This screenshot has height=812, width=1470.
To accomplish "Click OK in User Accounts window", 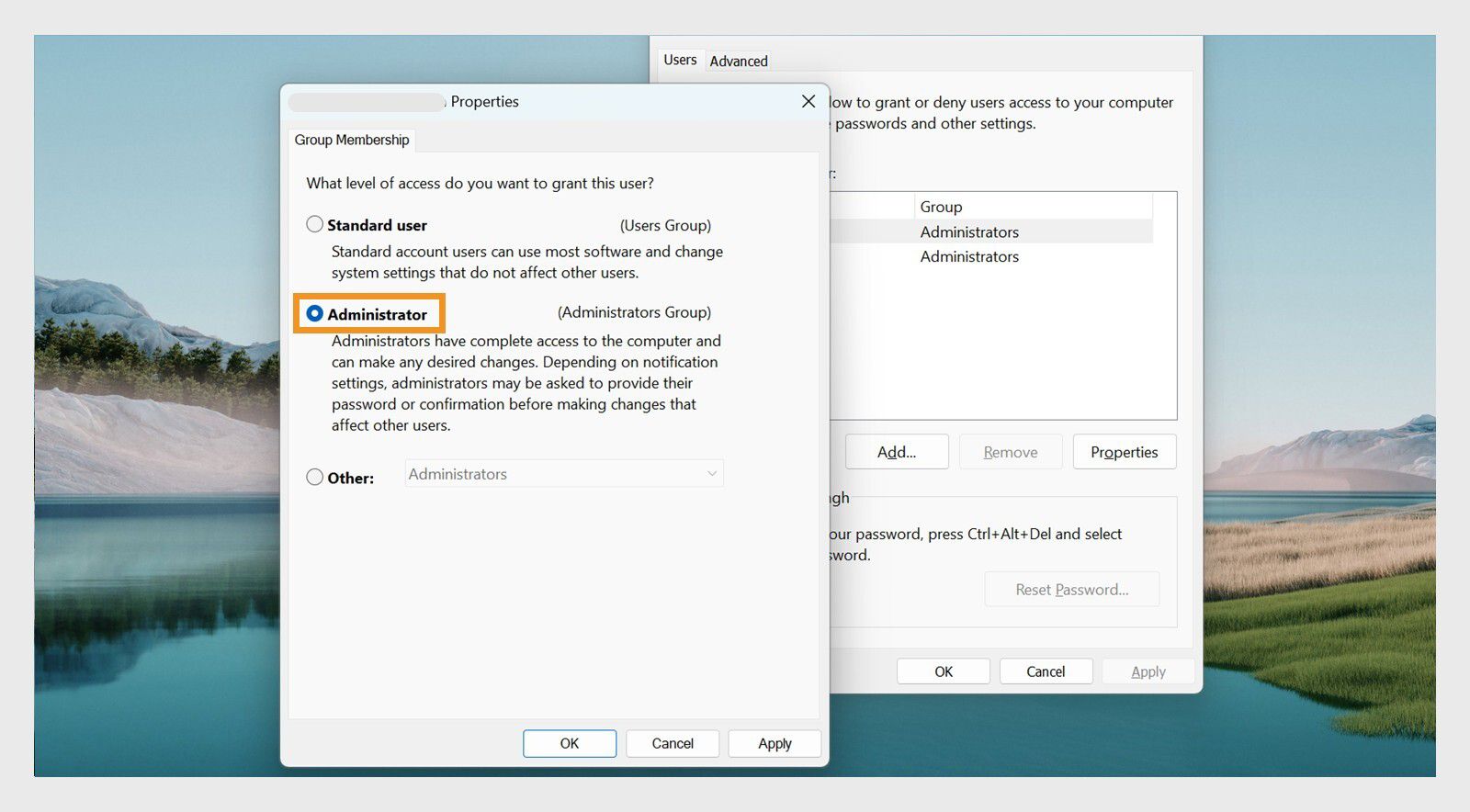I will pos(944,671).
